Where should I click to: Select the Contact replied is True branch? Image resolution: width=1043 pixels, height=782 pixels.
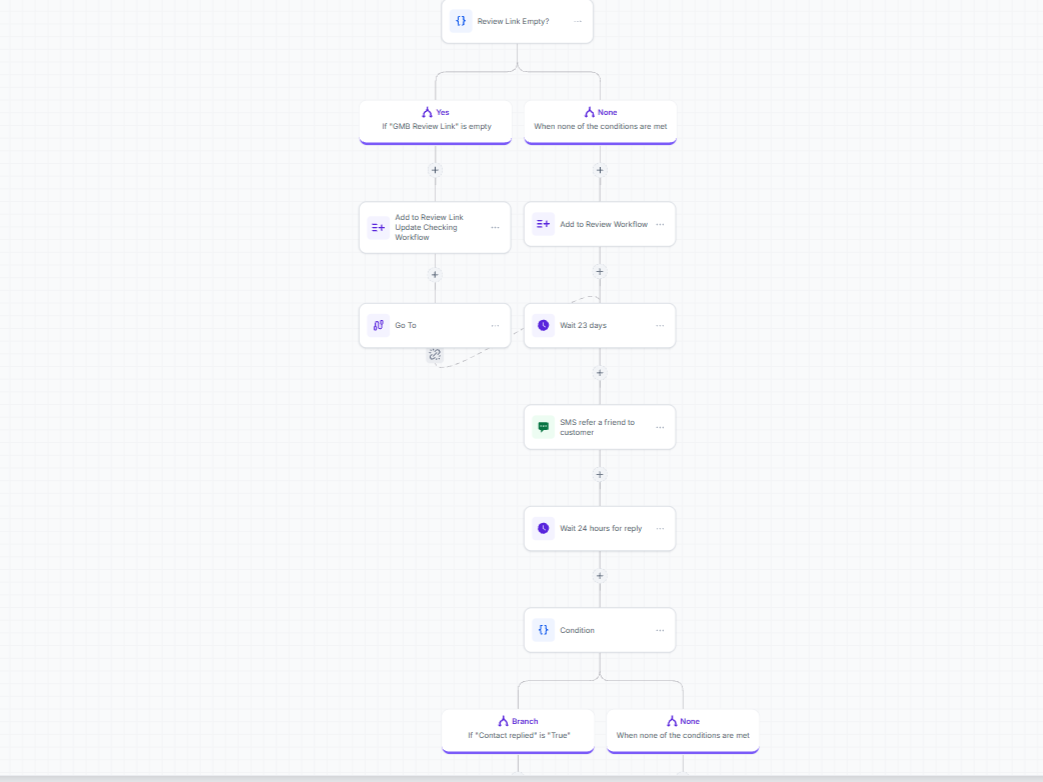pos(518,731)
